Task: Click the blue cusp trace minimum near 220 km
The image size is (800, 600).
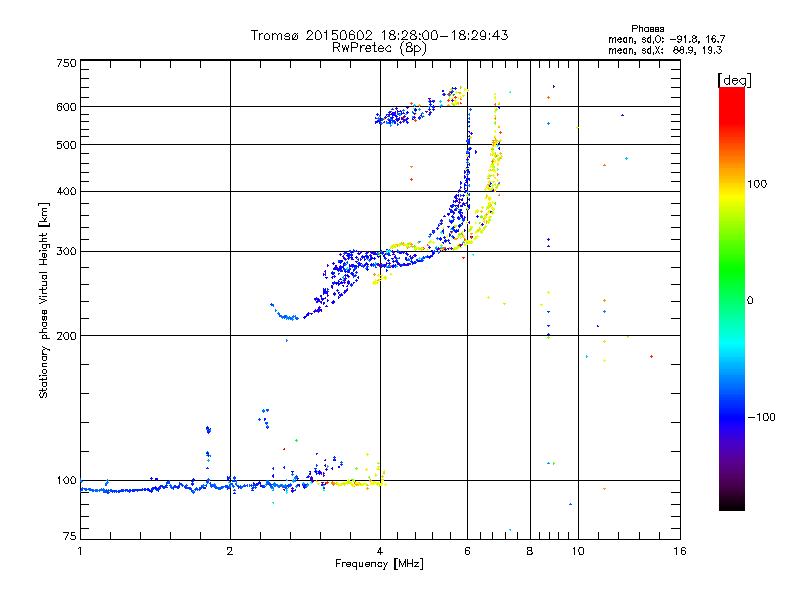Action: 289,318
